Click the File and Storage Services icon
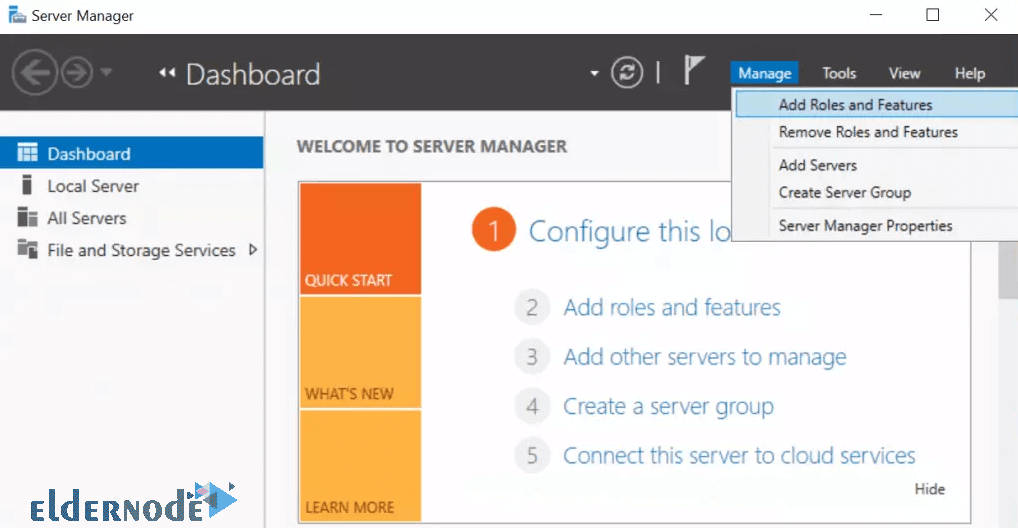Screen dimensions: 1018x528 (x=27, y=249)
